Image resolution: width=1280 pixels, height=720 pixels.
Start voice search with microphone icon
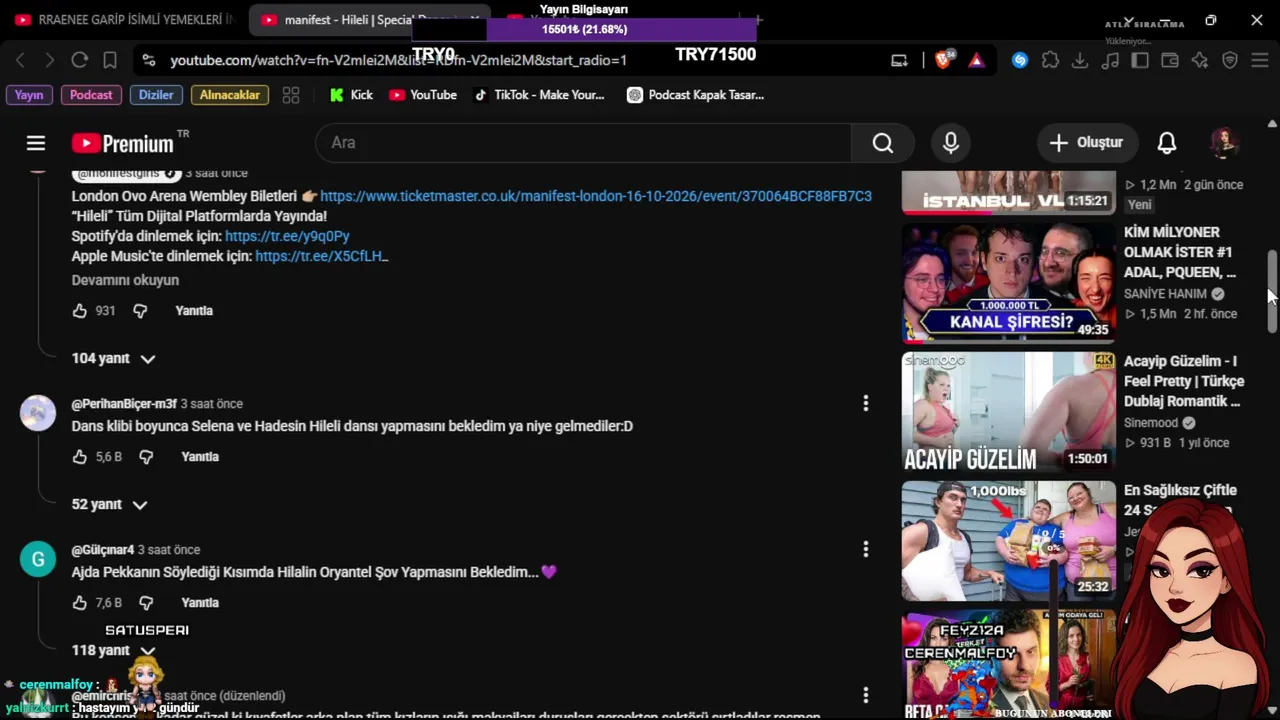pyautogui.click(x=951, y=143)
